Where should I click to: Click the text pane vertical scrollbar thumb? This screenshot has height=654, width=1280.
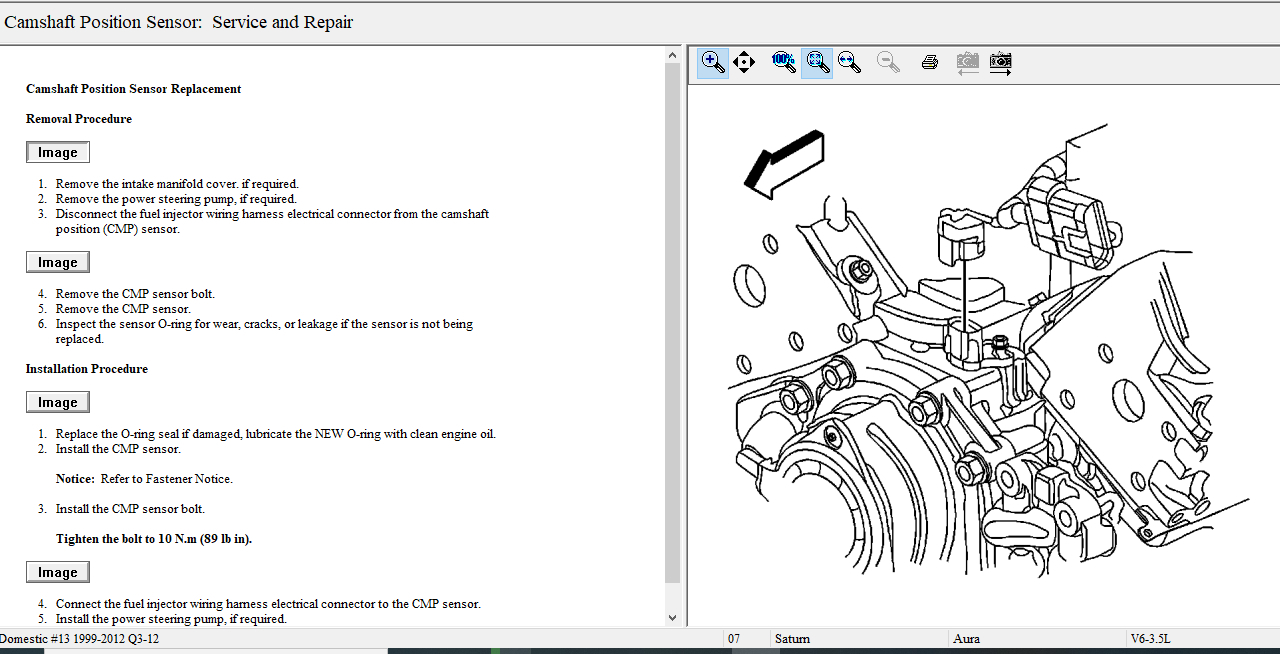pos(672,323)
